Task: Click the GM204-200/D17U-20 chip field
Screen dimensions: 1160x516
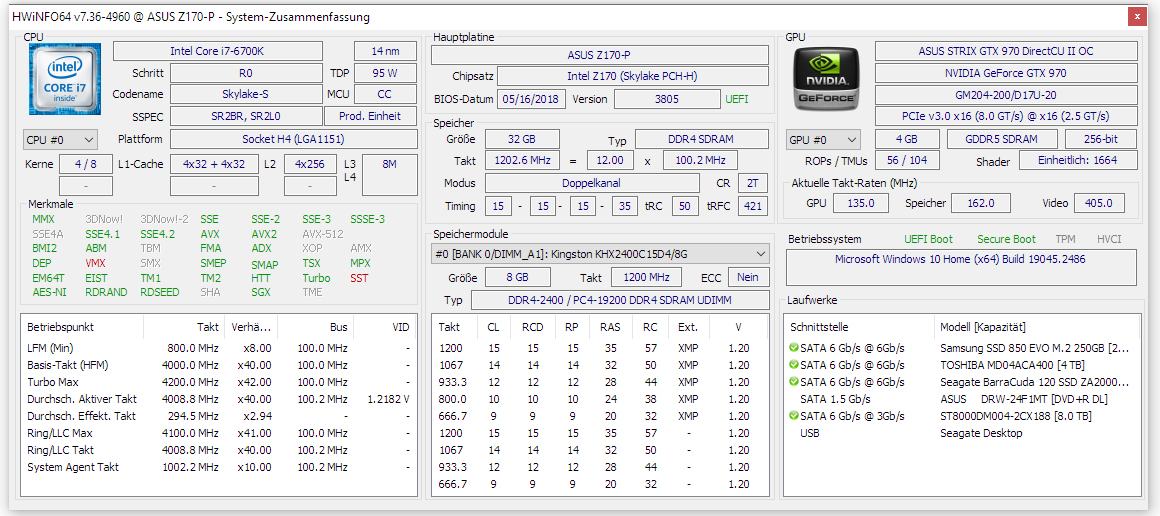Action: point(1006,95)
